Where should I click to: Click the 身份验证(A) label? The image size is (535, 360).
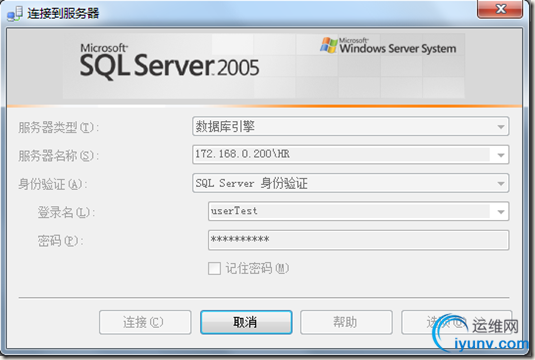(x=53, y=184)
